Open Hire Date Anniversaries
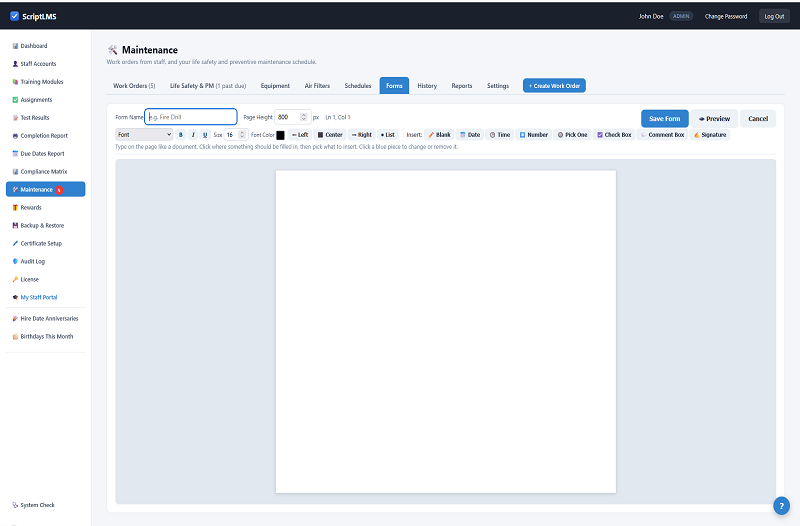This screenshot has height=526, width=800. [45, 318]
